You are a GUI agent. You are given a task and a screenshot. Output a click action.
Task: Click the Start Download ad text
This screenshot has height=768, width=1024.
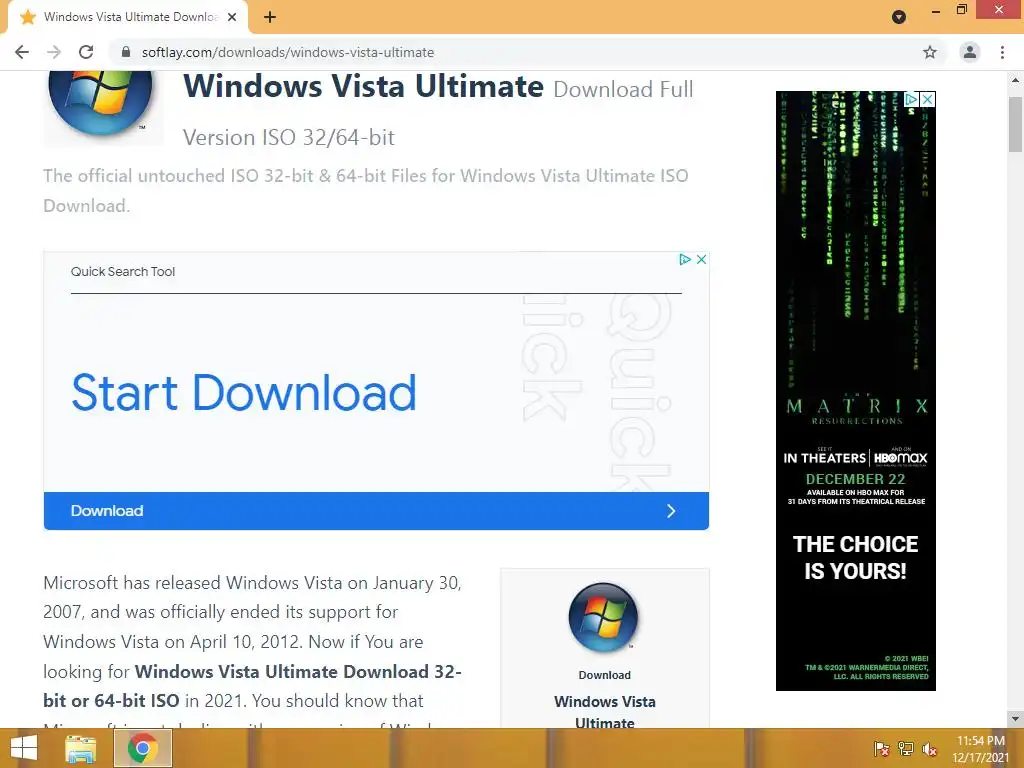point(244,393)
